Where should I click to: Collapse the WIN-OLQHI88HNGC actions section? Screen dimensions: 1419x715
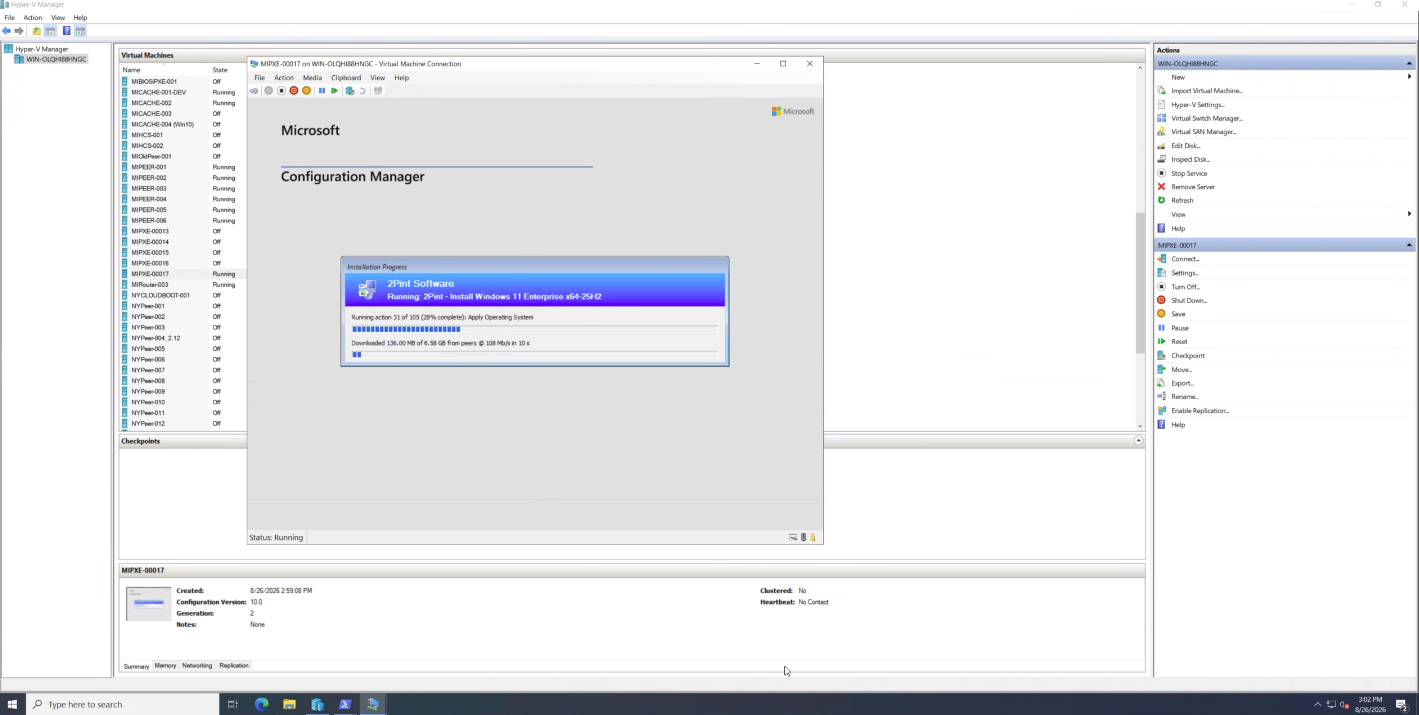[1409, 64]
